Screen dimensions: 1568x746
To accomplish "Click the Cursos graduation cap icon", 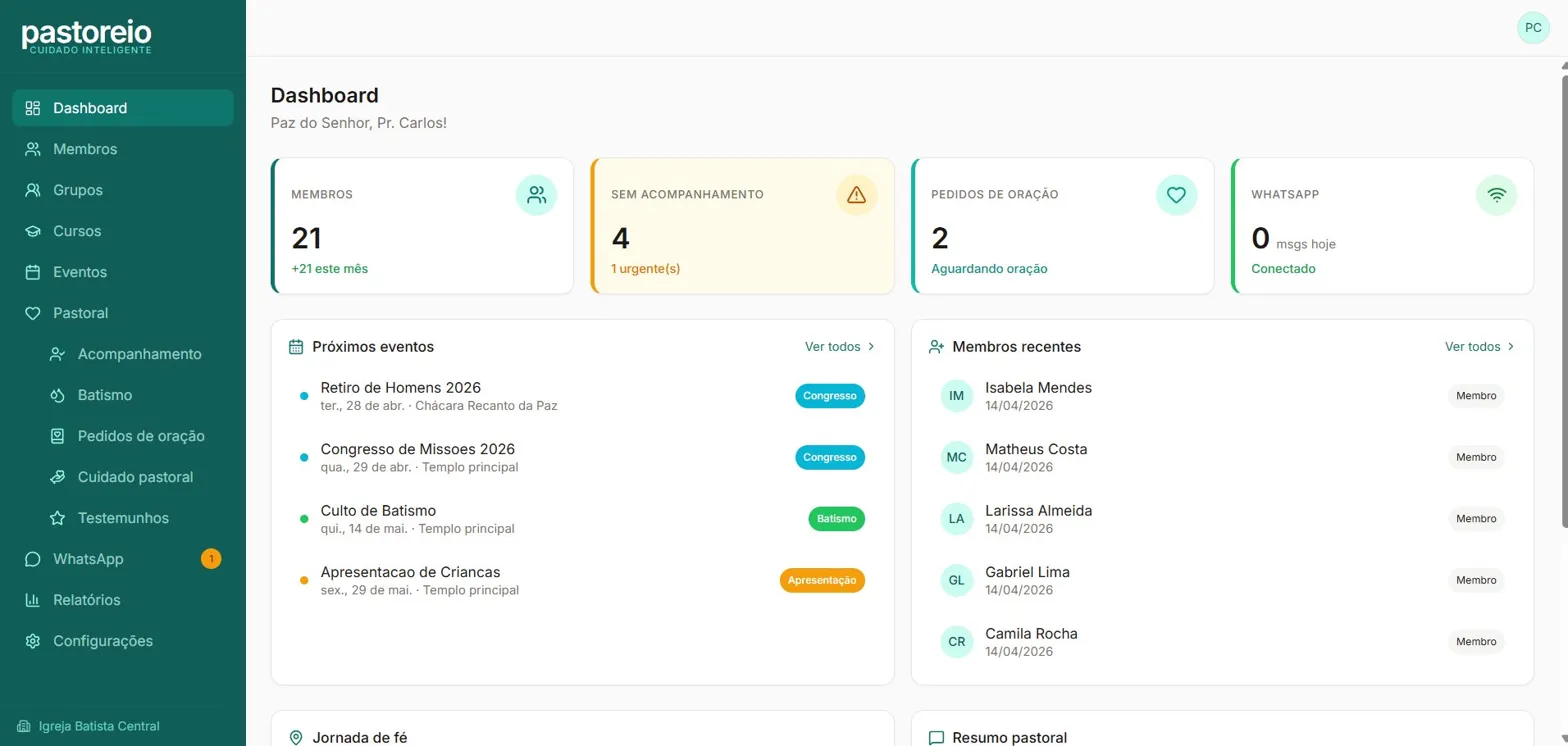I will coord(33,231).
